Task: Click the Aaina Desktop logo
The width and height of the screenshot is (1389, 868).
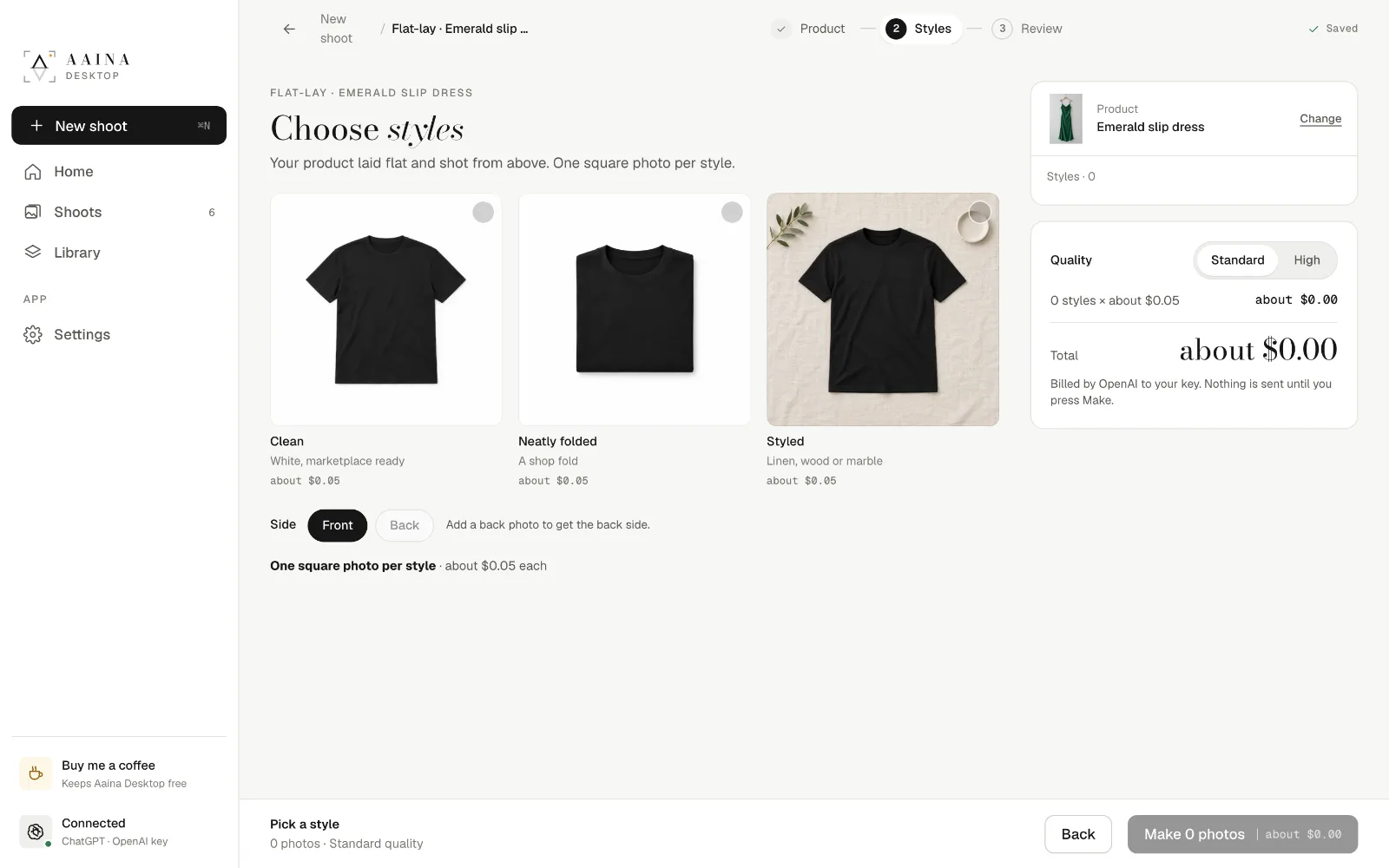Action: (76, 66)
